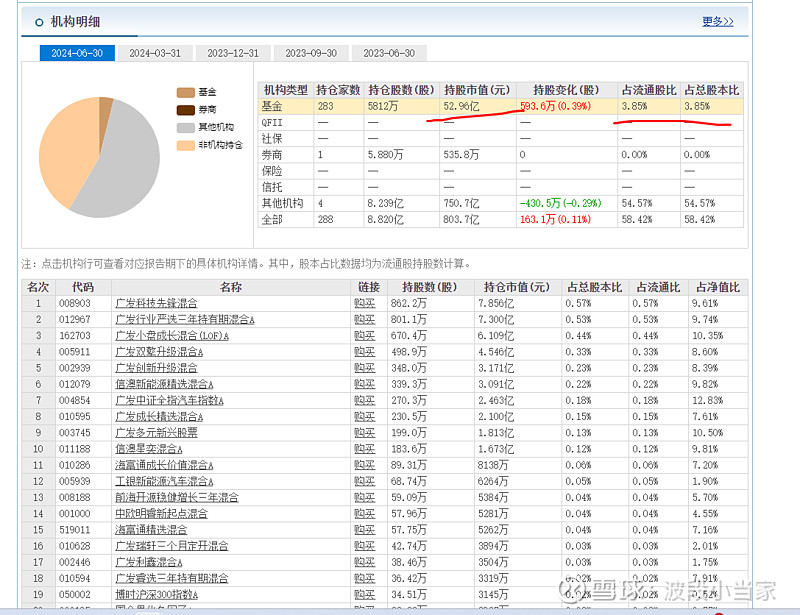Click the 持仓市值(元) column header
This screenshot has width=800, height=615.
517,287
